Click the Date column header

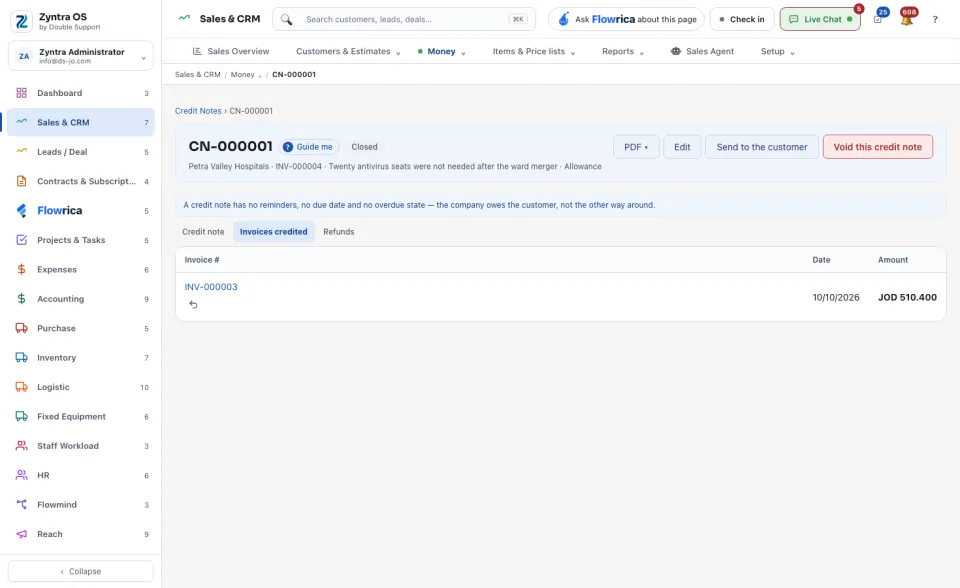821,260
